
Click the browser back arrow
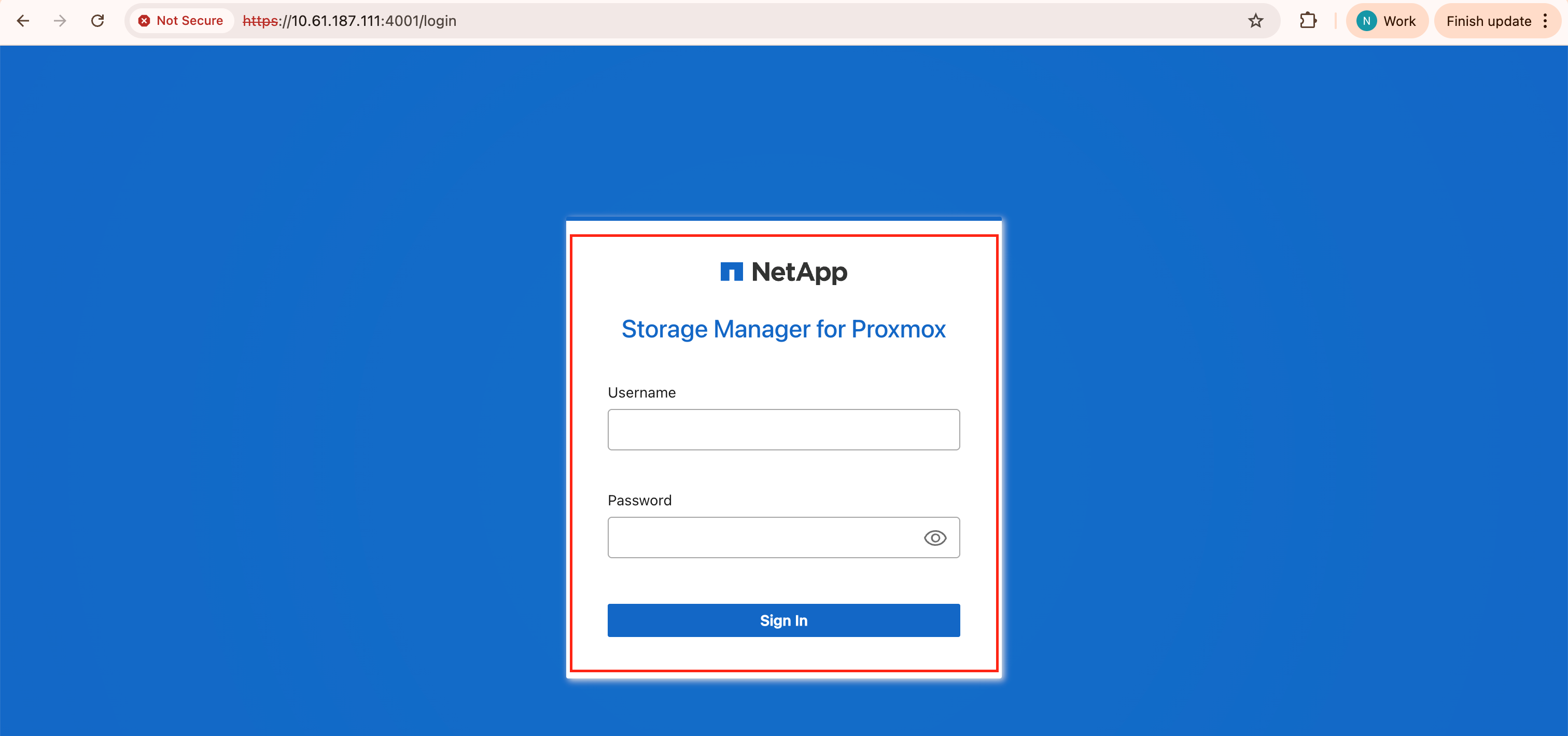pos(23,21)
